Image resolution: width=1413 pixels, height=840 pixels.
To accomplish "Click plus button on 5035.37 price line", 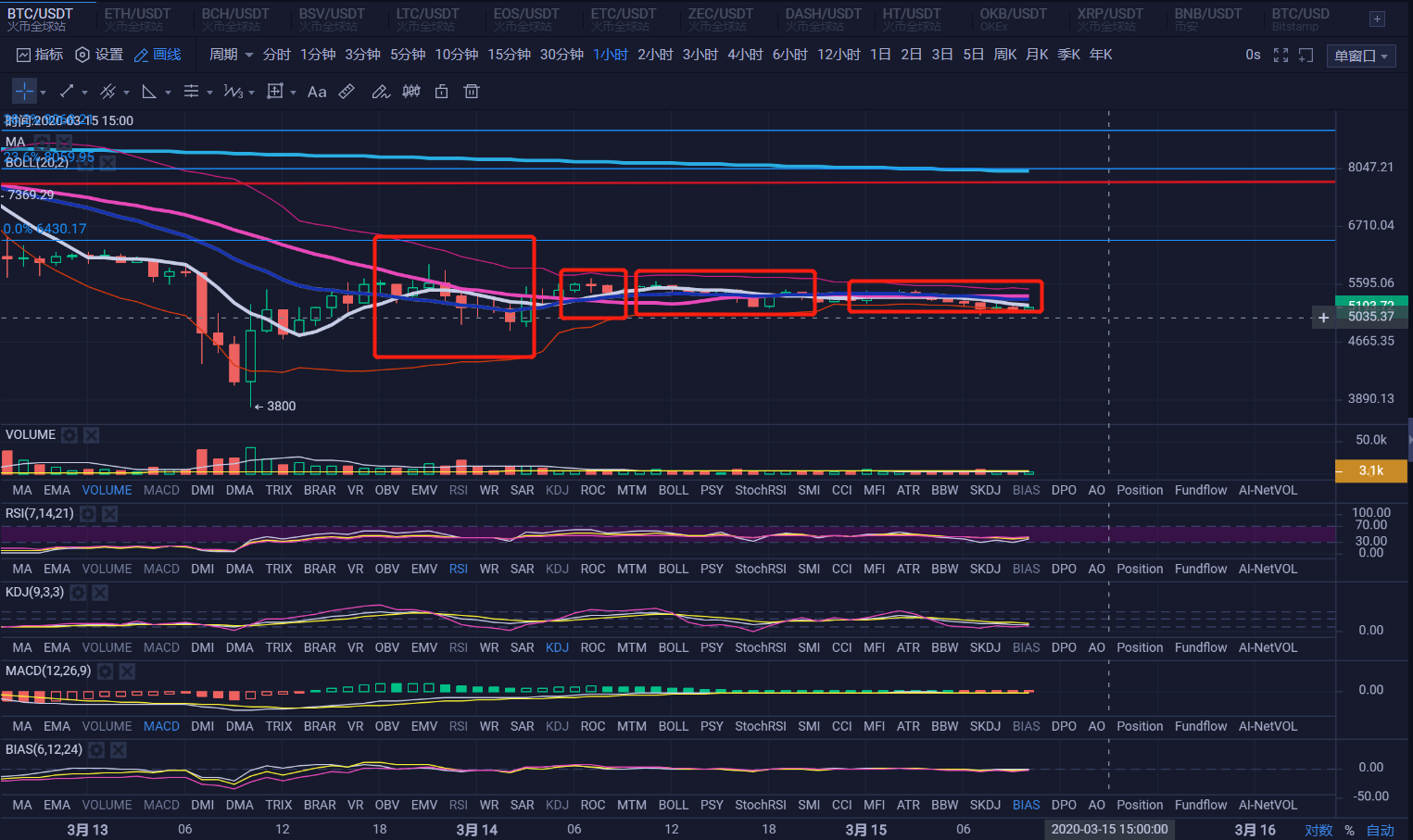I will pyautogui.click(x=1323, y=318).
